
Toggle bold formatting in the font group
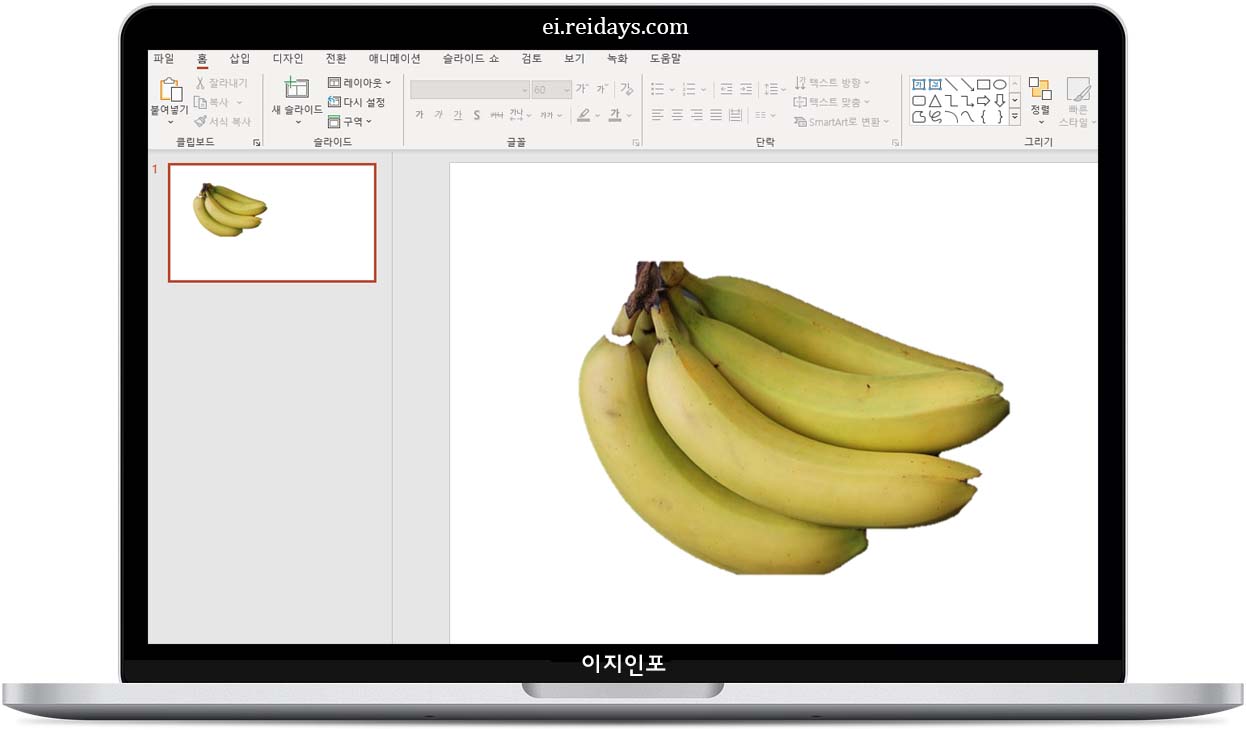(420, 115)
